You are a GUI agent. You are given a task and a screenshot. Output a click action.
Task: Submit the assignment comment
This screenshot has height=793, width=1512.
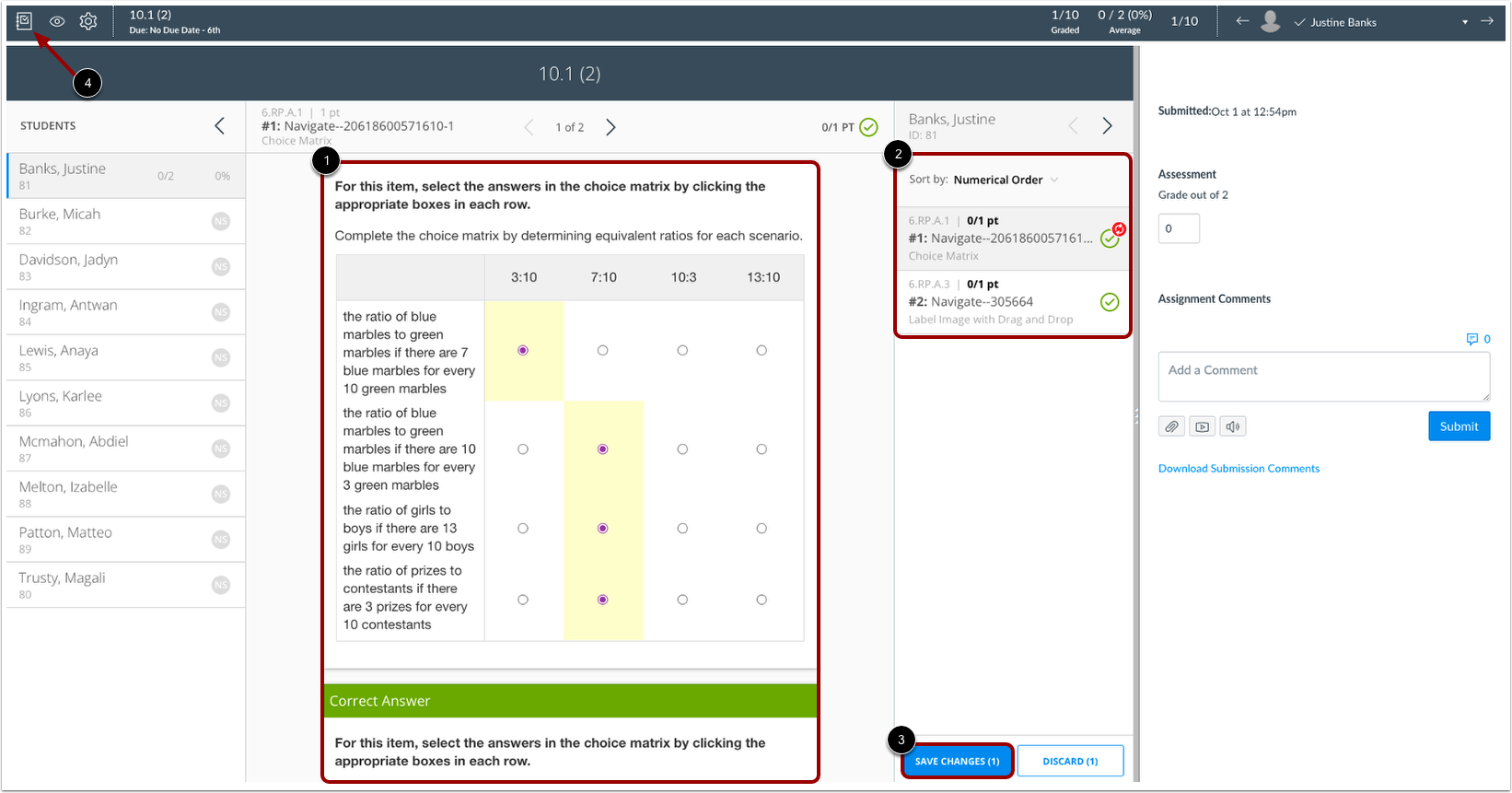(x=1459, y=426)
